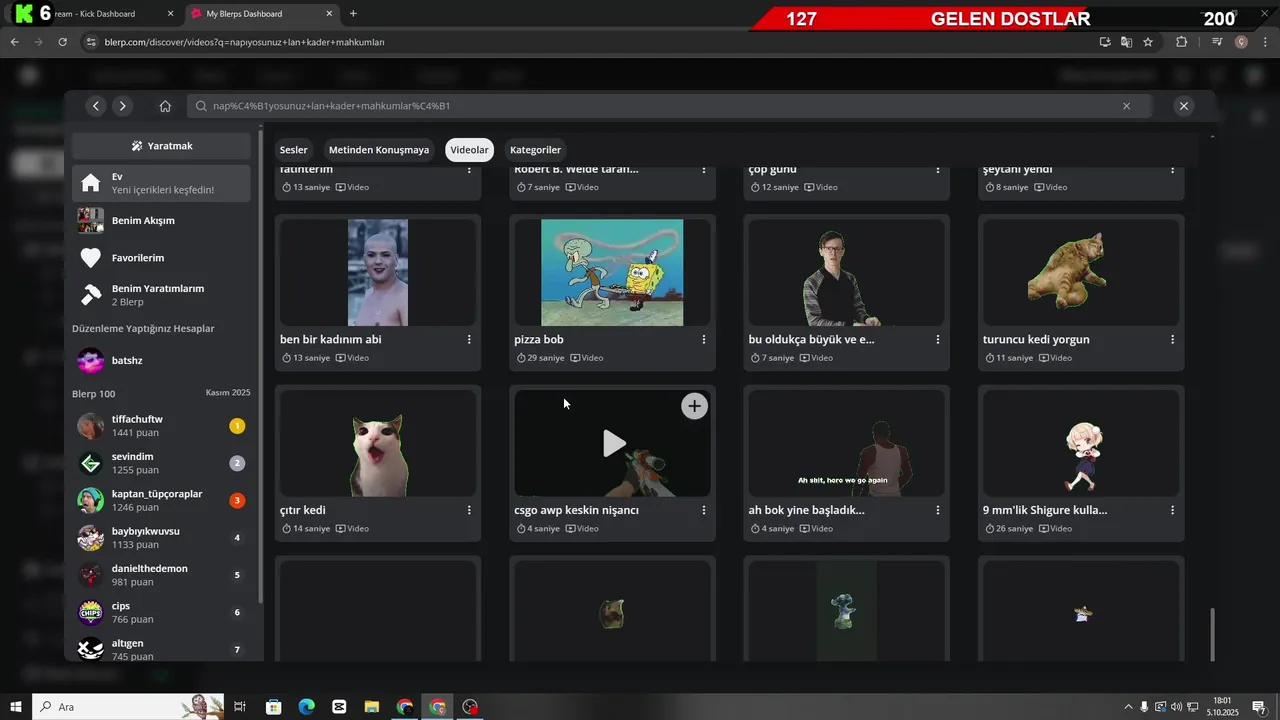Go forward with the modal forward arrow
The width and height of the screenshot is (1280, 720).
point(122,106)
